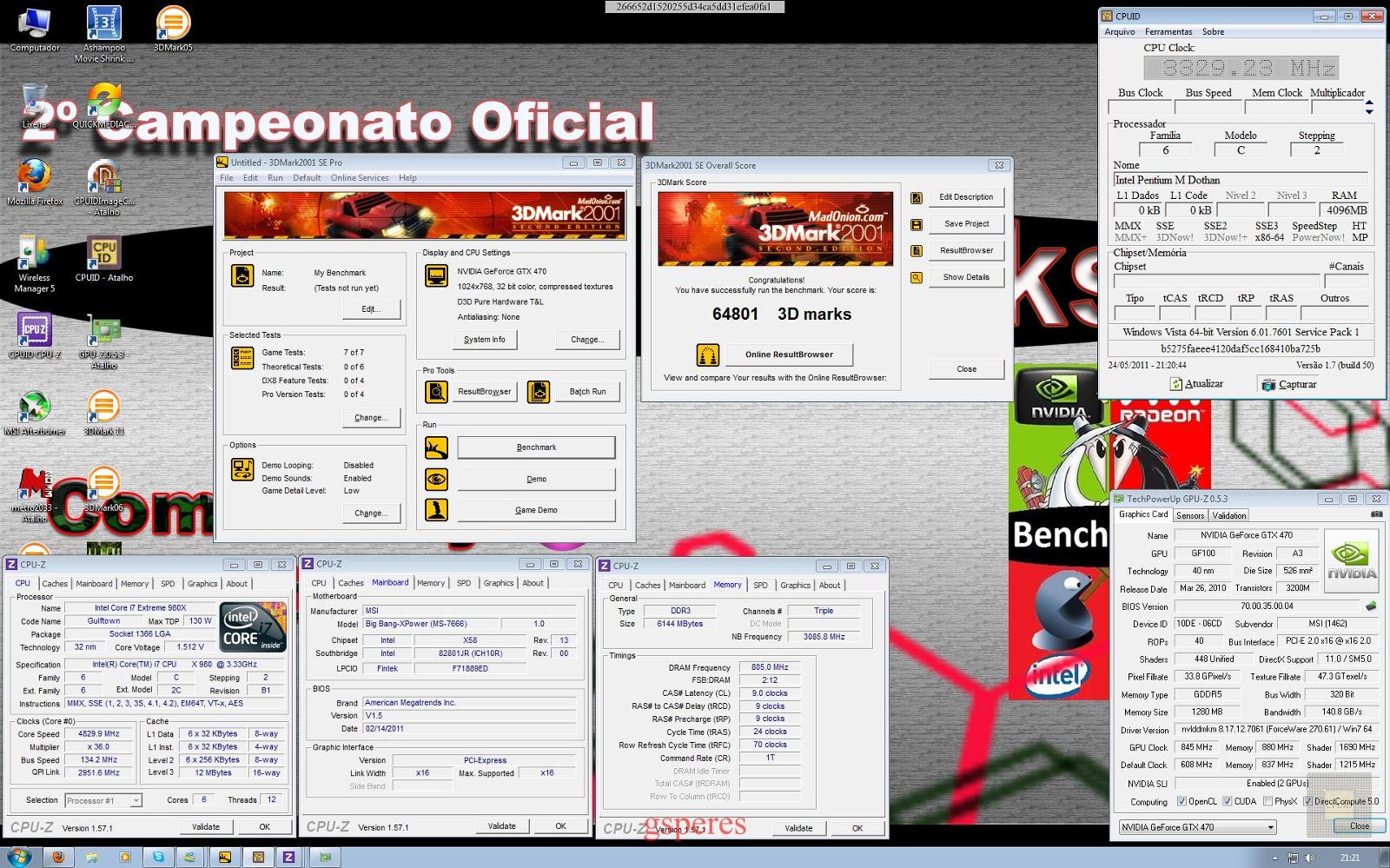Open the Graphics tab in the CPU-Z Mainboard window
The width and height of the screenshot is (1390, 868).
pyautogui.click(x=499, y=584)
